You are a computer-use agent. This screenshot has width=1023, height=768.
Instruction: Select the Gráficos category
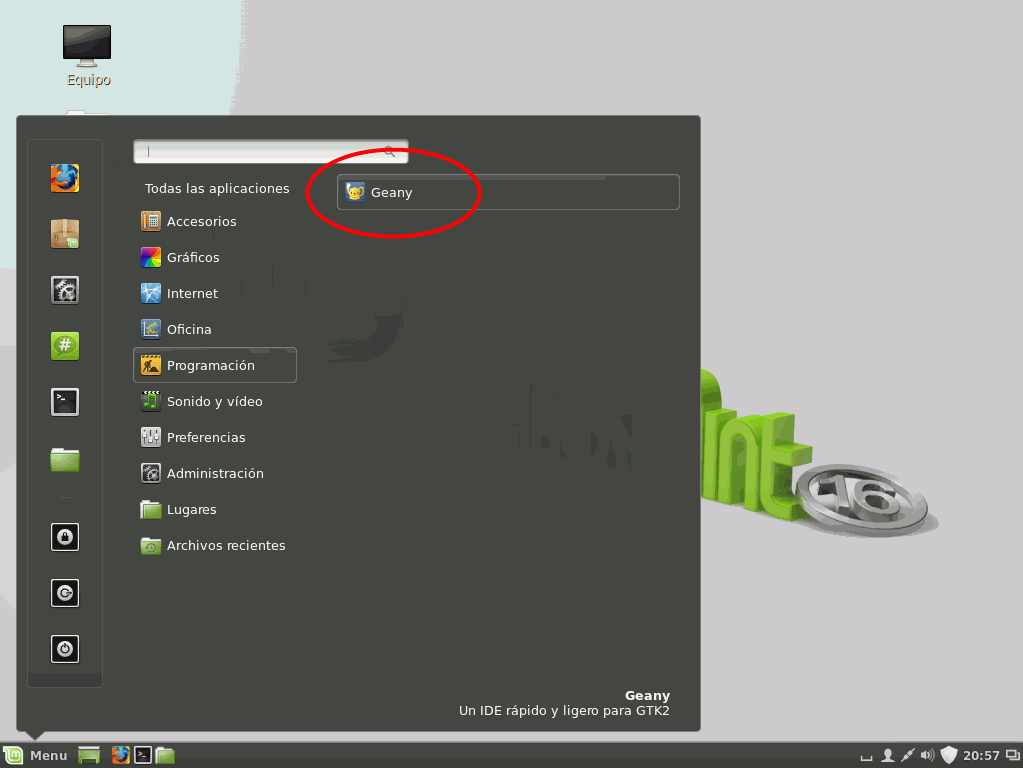(192, 258)
